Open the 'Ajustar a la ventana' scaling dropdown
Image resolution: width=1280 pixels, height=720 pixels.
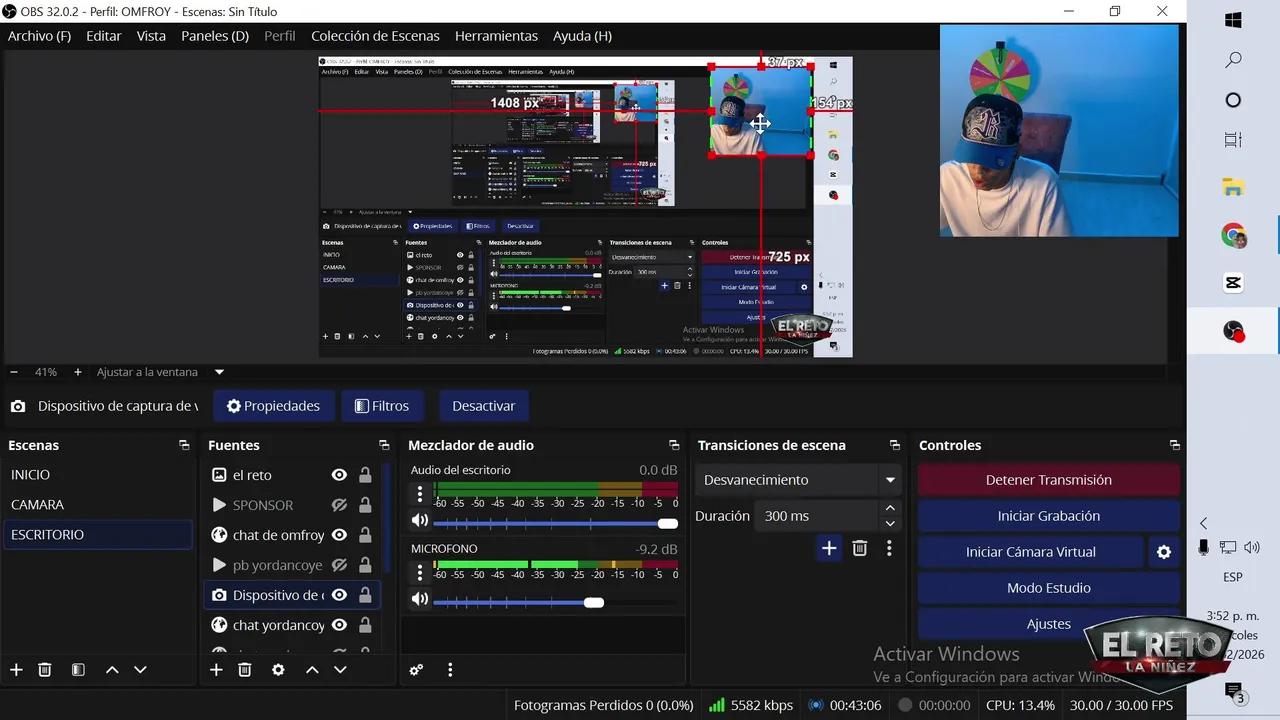(x=219, y=372)
